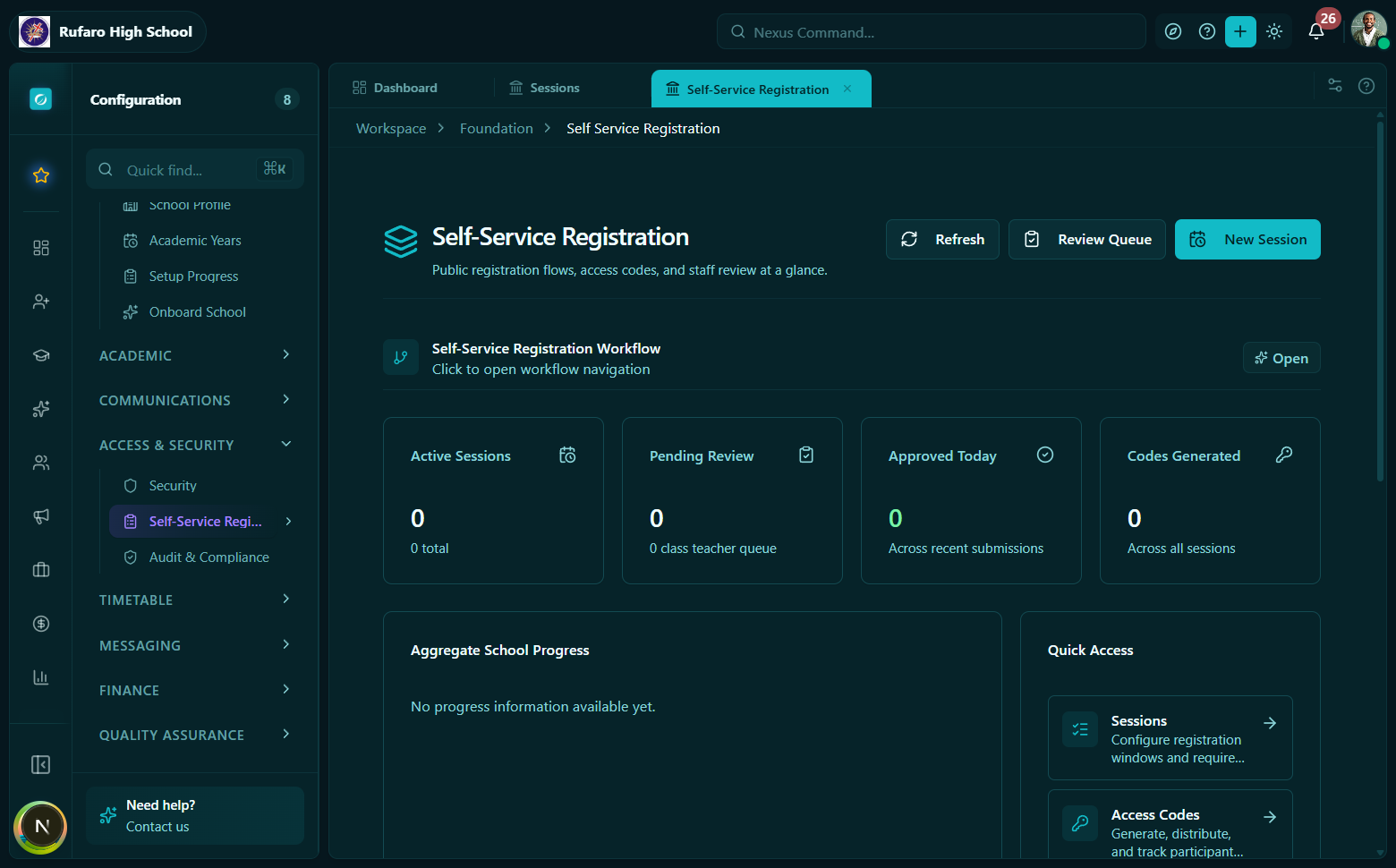The height and width of the screenshot is (868, 1396).
Task: Open notifications bell with 26 badge
Action: [1316, 31]
